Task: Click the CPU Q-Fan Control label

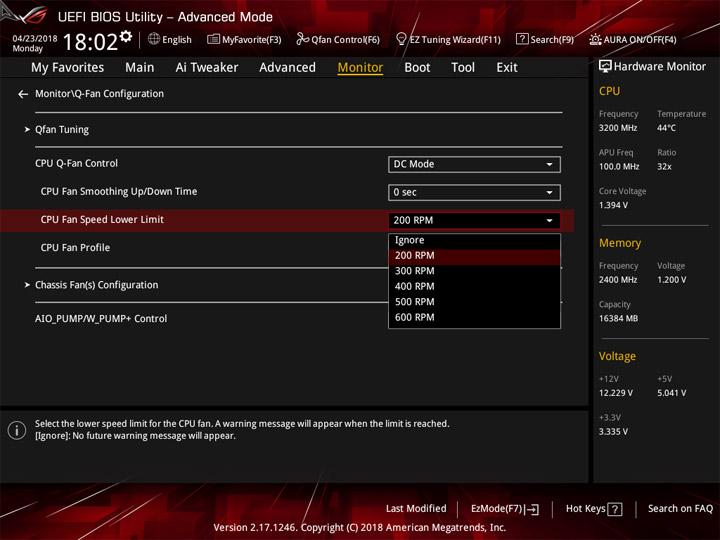Action: point(76,163)
